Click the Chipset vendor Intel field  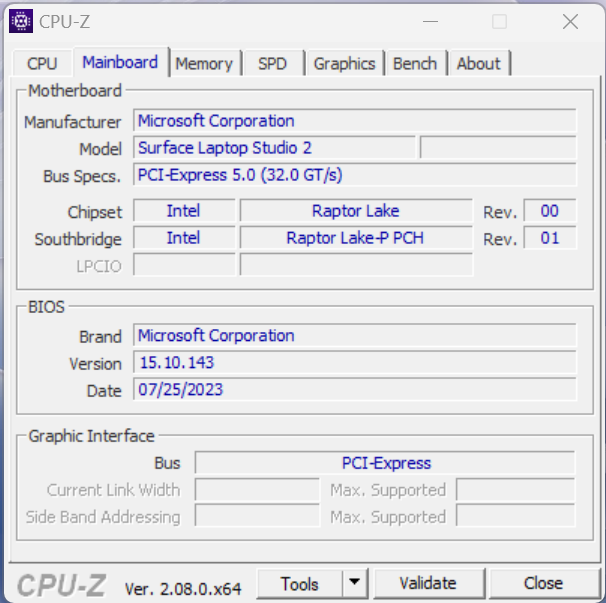pos(184,211)
